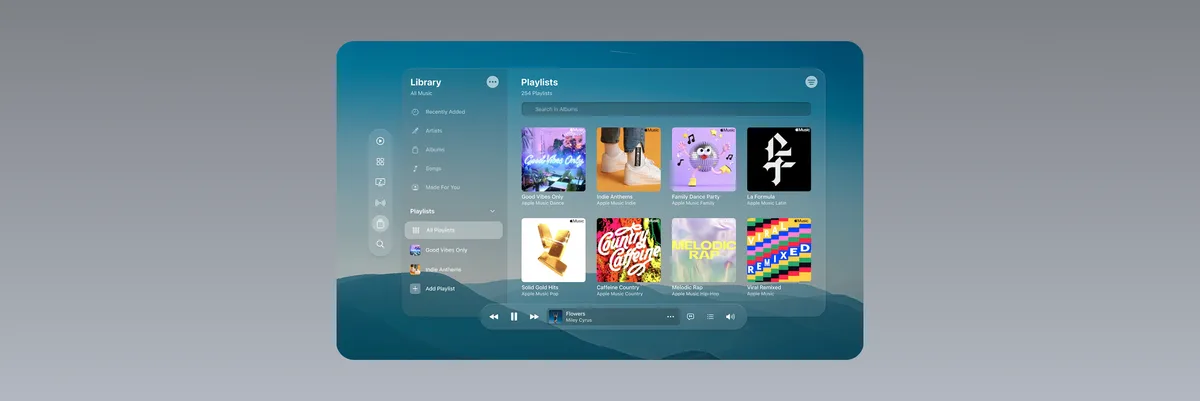Open the Listen Now tab in the side bar
1200x401 pixels.
click(x=380, y=141)
